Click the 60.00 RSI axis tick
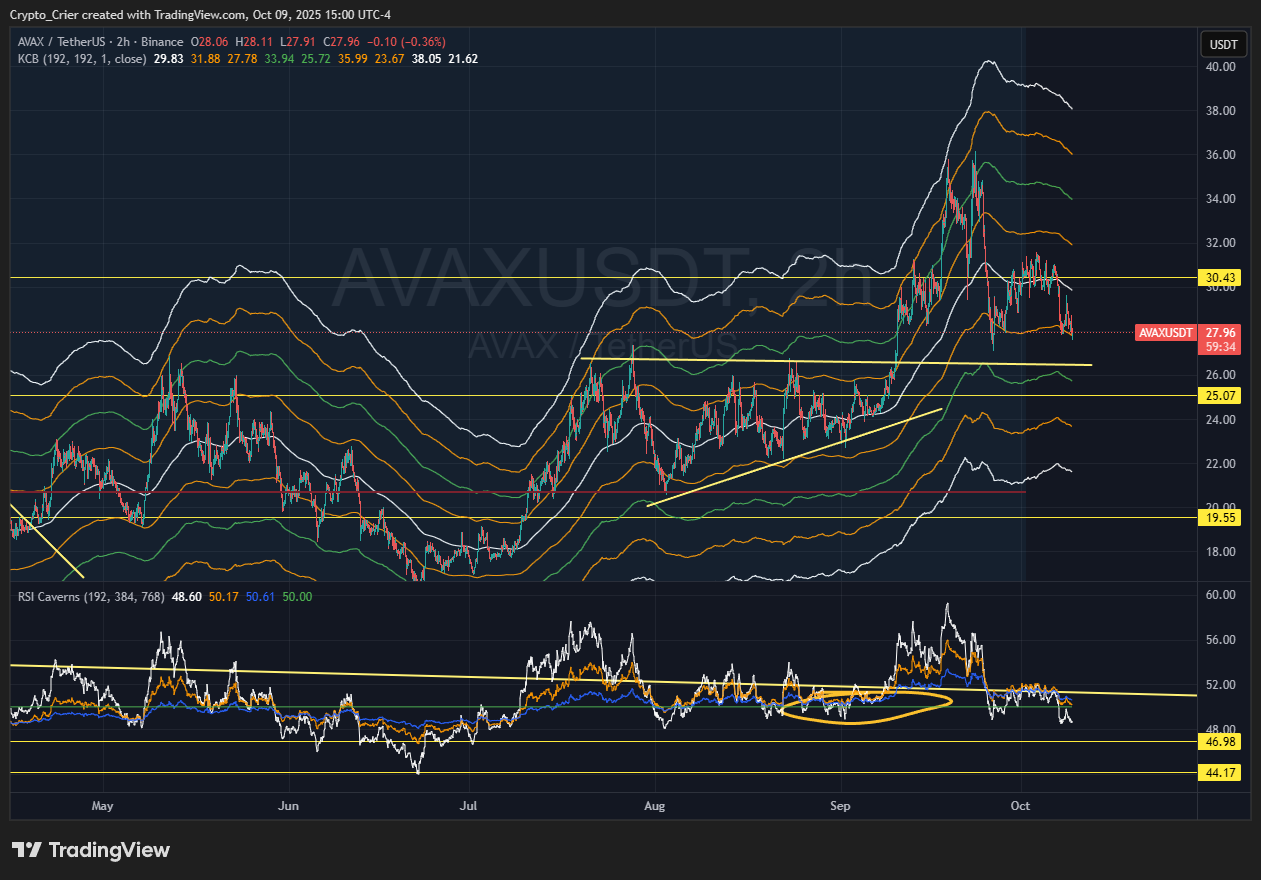1261x880 pixels. [x=1221, y=595]
